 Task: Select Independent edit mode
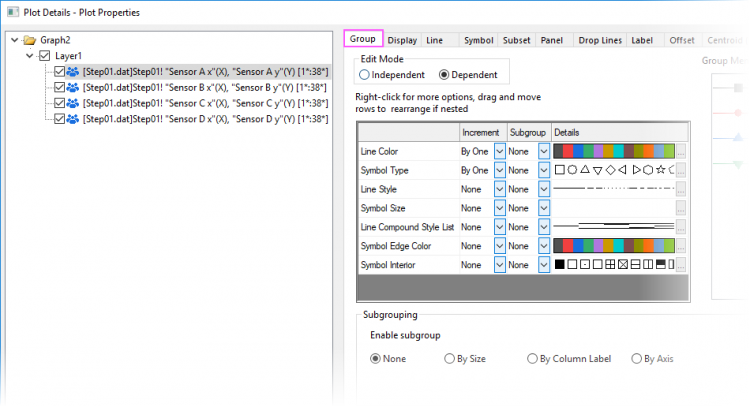(364, 75)
